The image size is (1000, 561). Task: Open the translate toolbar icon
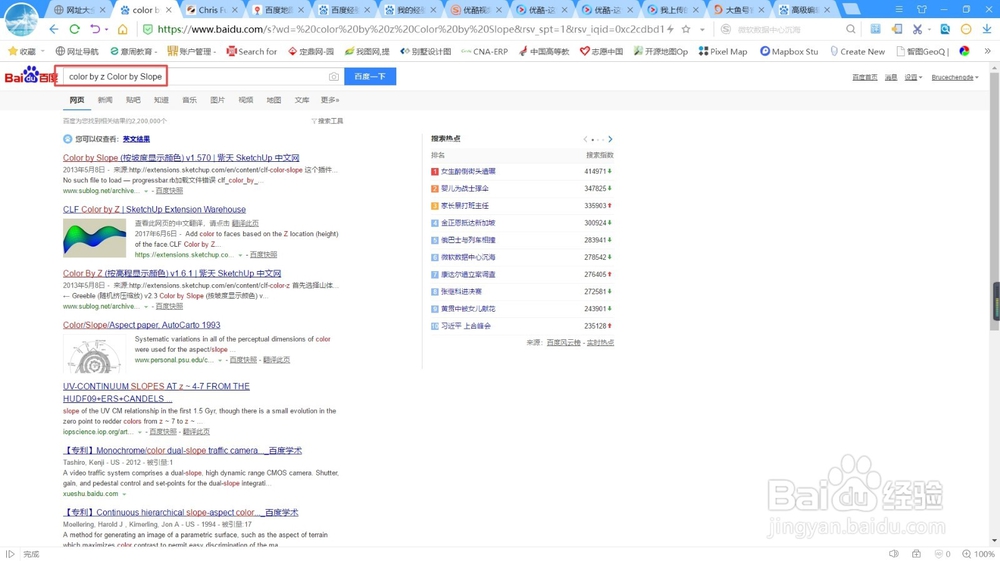pos(876,29)
